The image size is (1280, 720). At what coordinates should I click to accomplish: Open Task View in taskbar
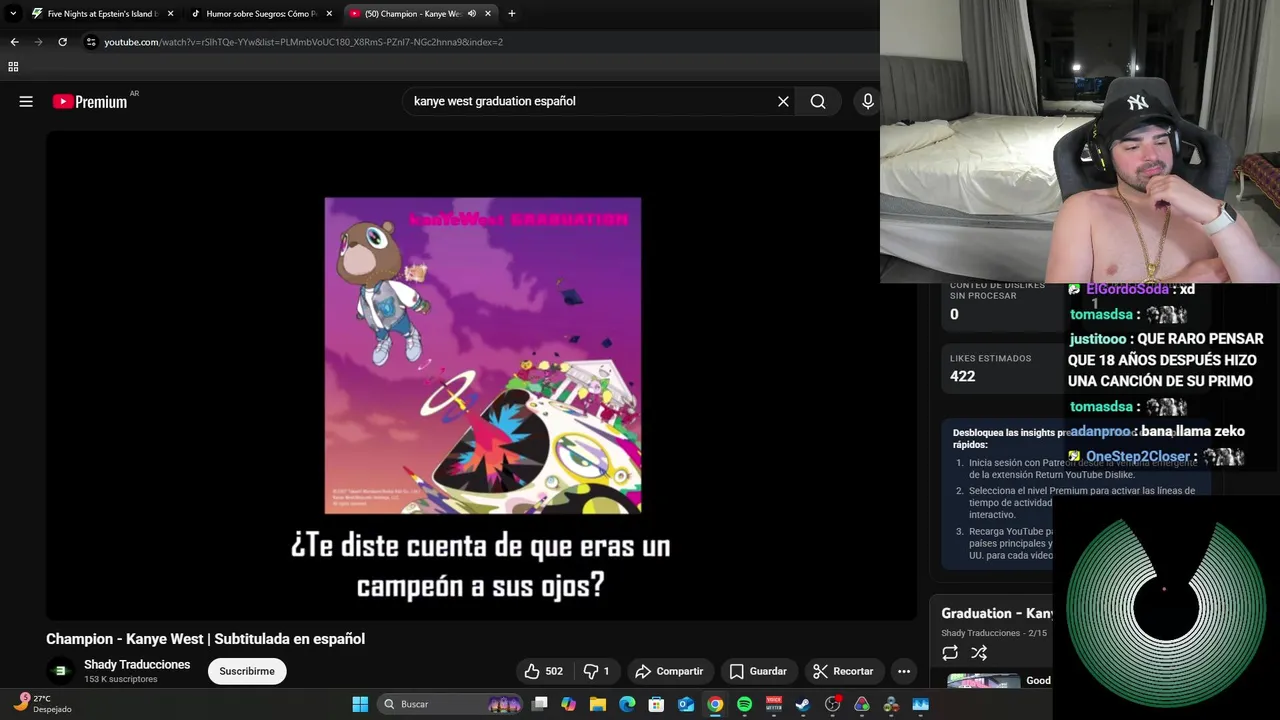pyautogui.click(x=539, y=704)
